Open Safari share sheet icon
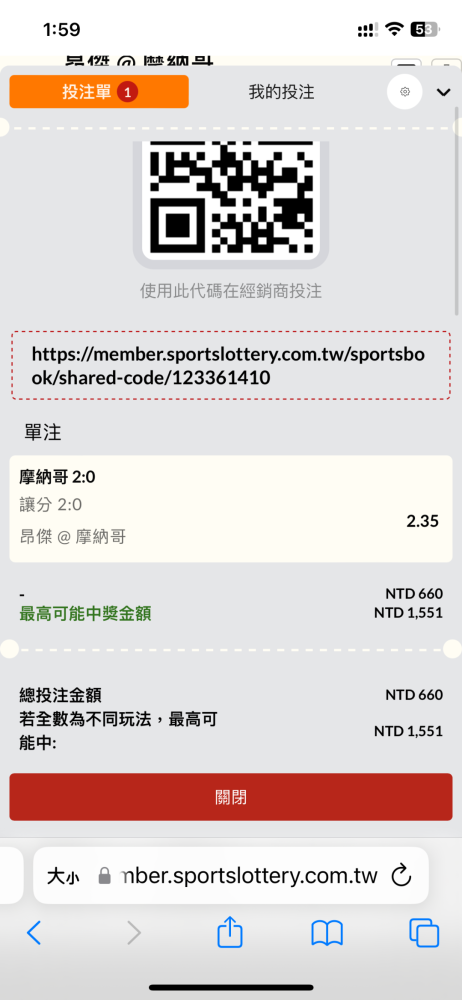462x1000 pixels. pos(230,932)
